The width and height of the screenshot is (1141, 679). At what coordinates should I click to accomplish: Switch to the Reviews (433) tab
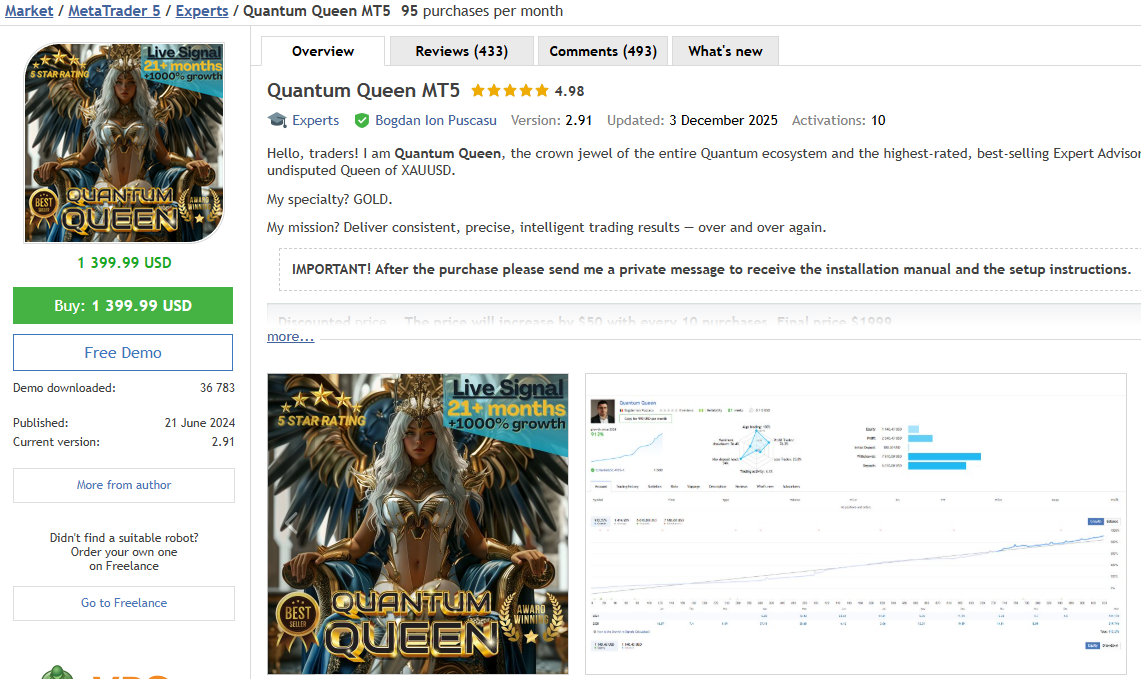click(461, 50)
